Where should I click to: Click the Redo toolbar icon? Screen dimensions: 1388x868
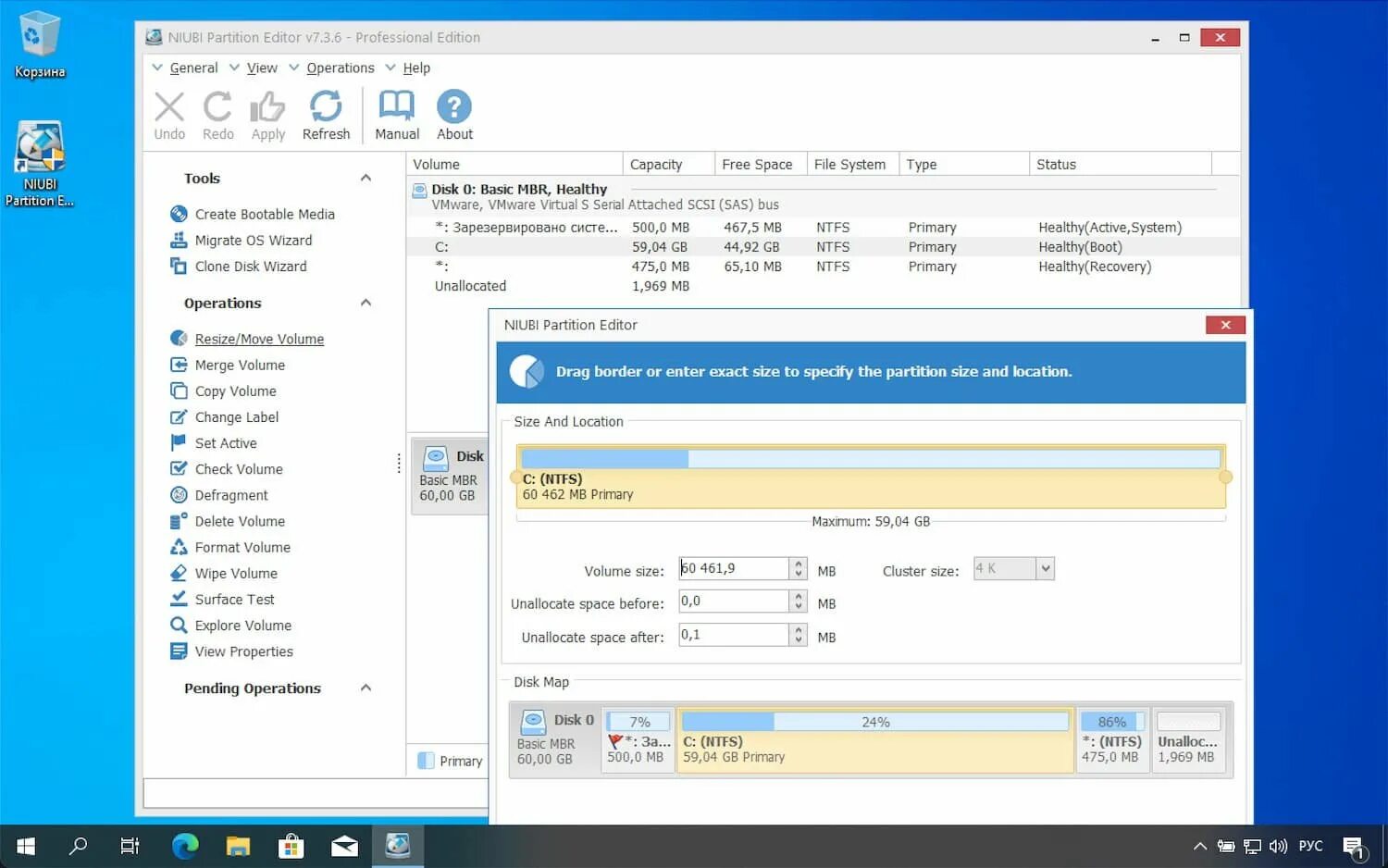point(217,107)
